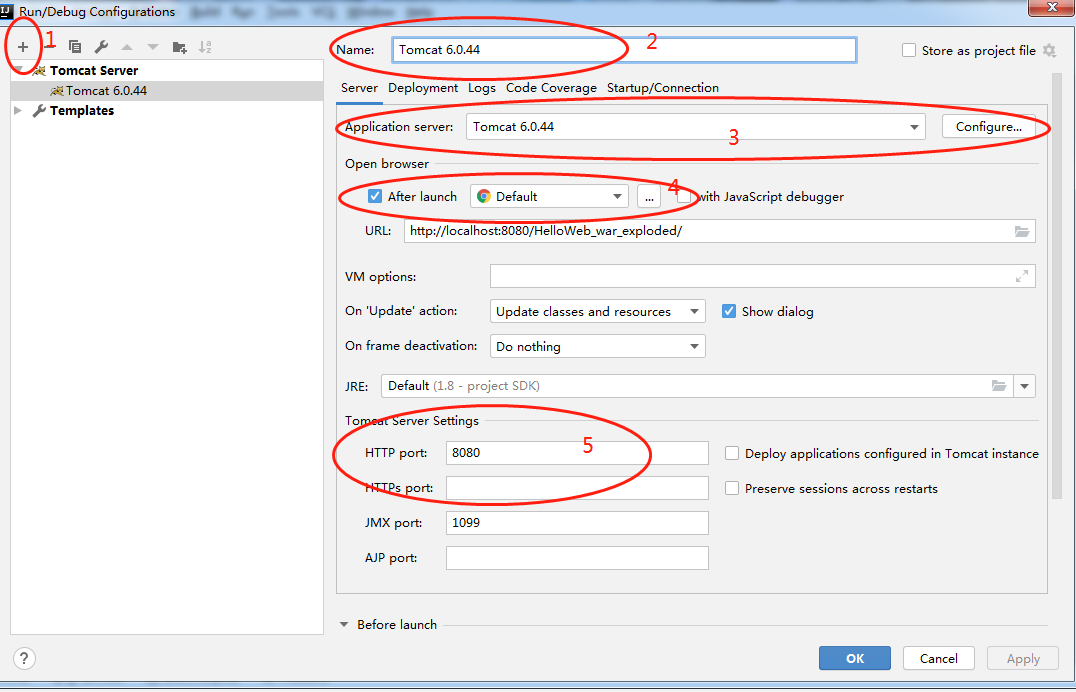
Task: Select the Tomcat Server tree item
Action: click(93, 70)
